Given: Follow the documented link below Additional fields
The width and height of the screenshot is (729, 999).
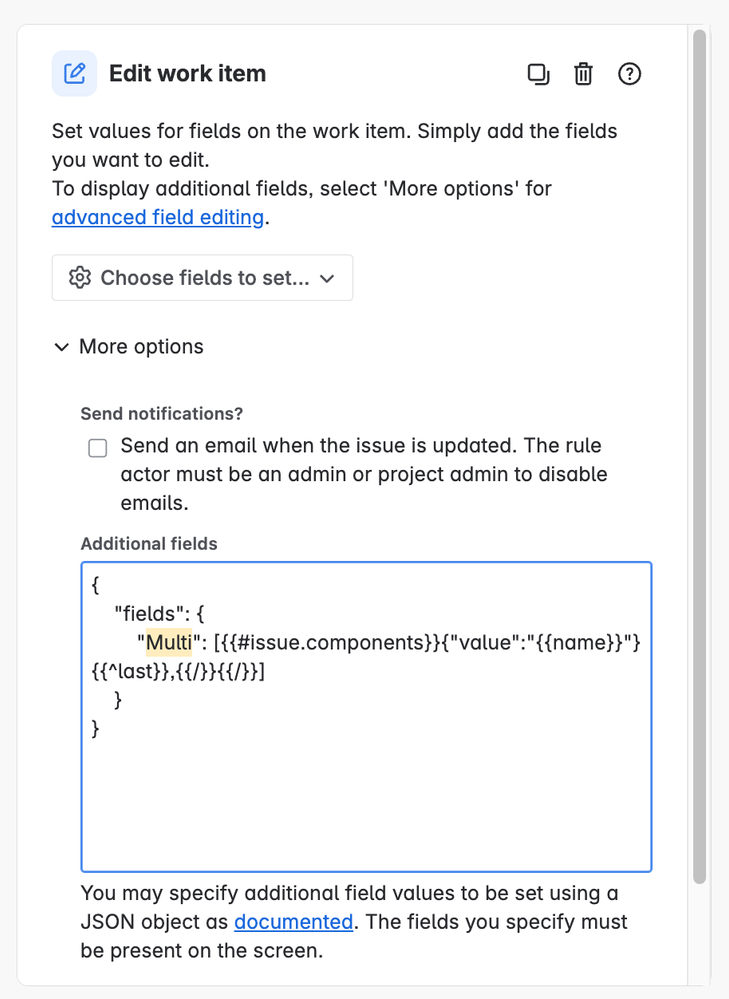Looking at the screenshot, I should [293, 921].
